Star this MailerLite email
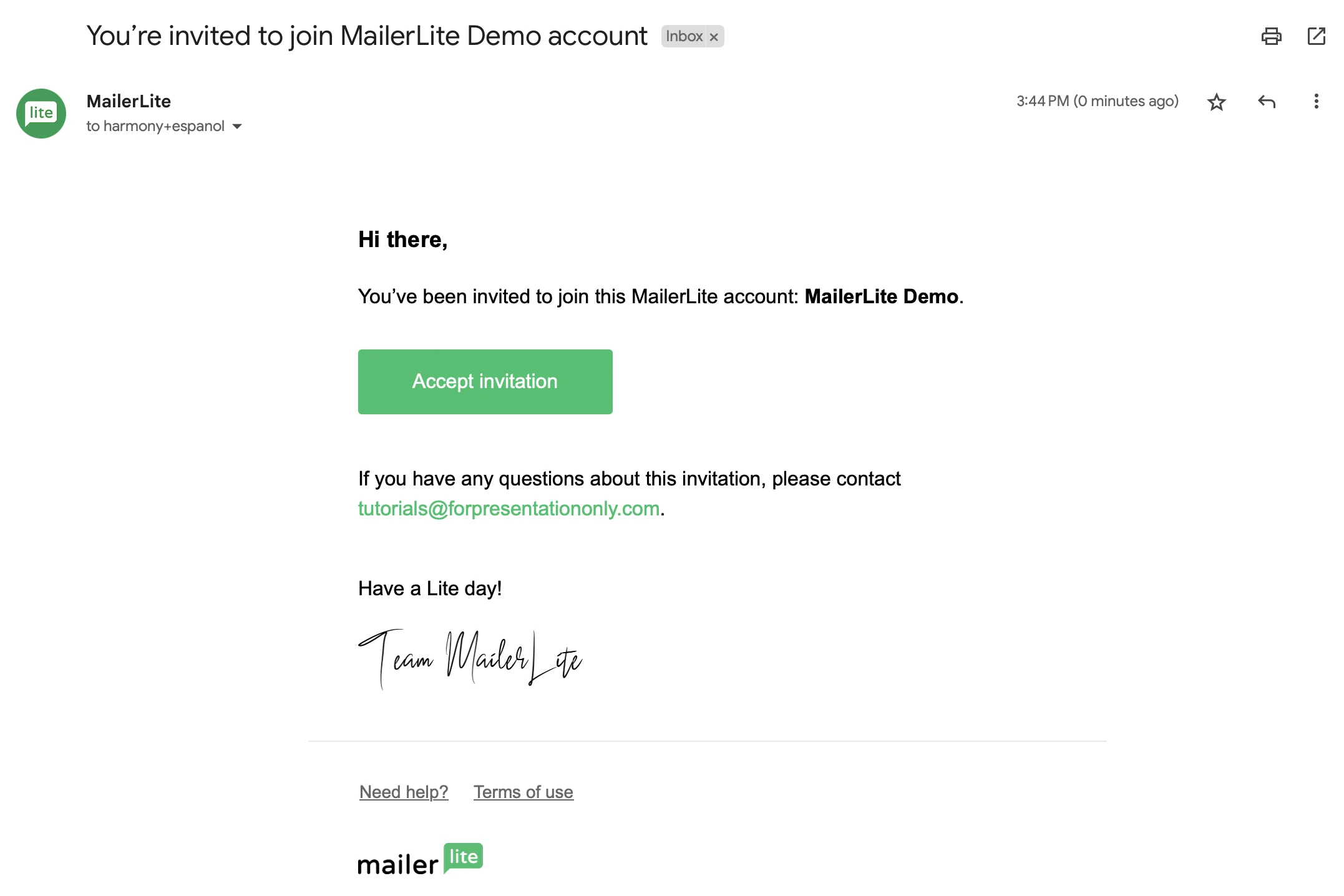1344x896 pixels. point(1216,102)
